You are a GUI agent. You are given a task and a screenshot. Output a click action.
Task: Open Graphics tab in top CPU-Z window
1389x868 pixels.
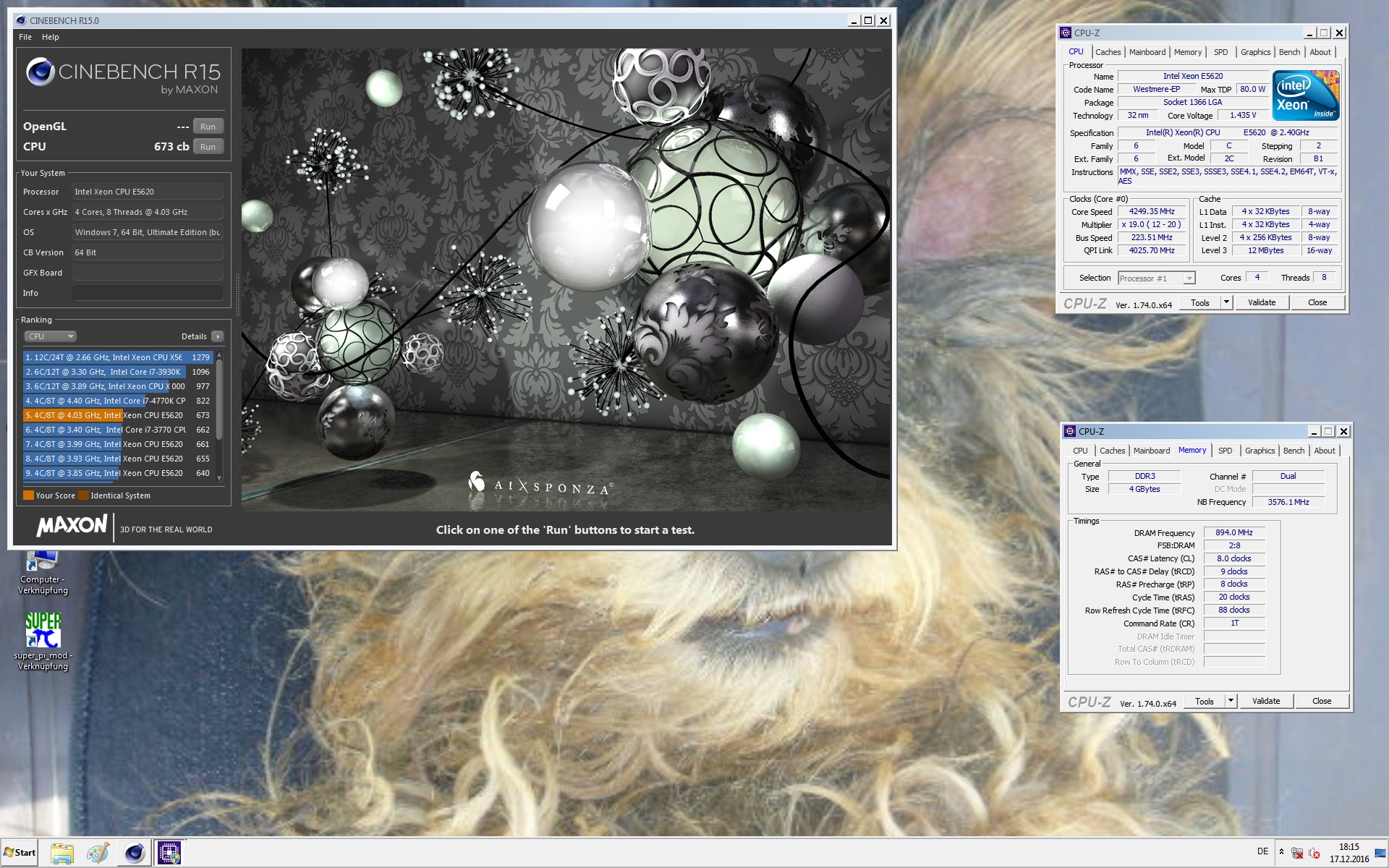[1255, 52]
